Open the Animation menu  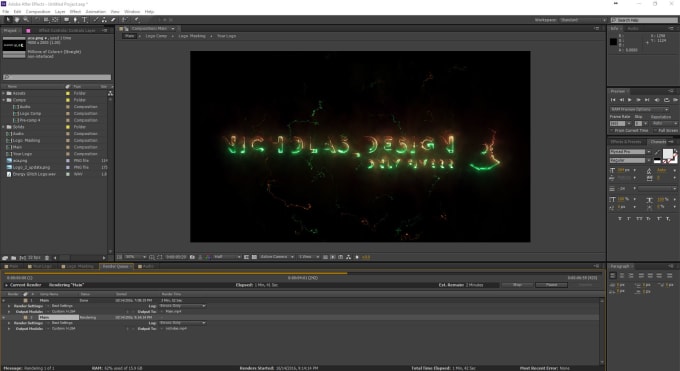point(95,11)
